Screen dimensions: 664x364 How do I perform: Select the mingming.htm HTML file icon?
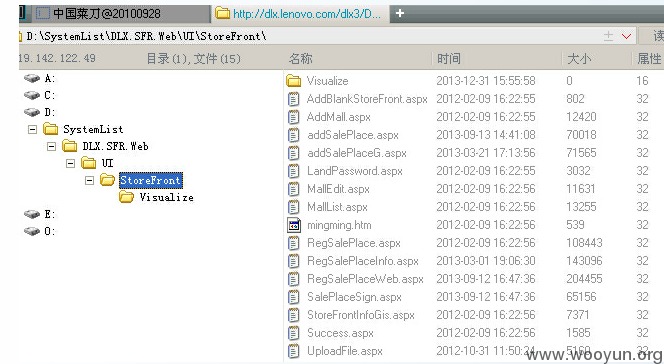(x=294, y=225)
